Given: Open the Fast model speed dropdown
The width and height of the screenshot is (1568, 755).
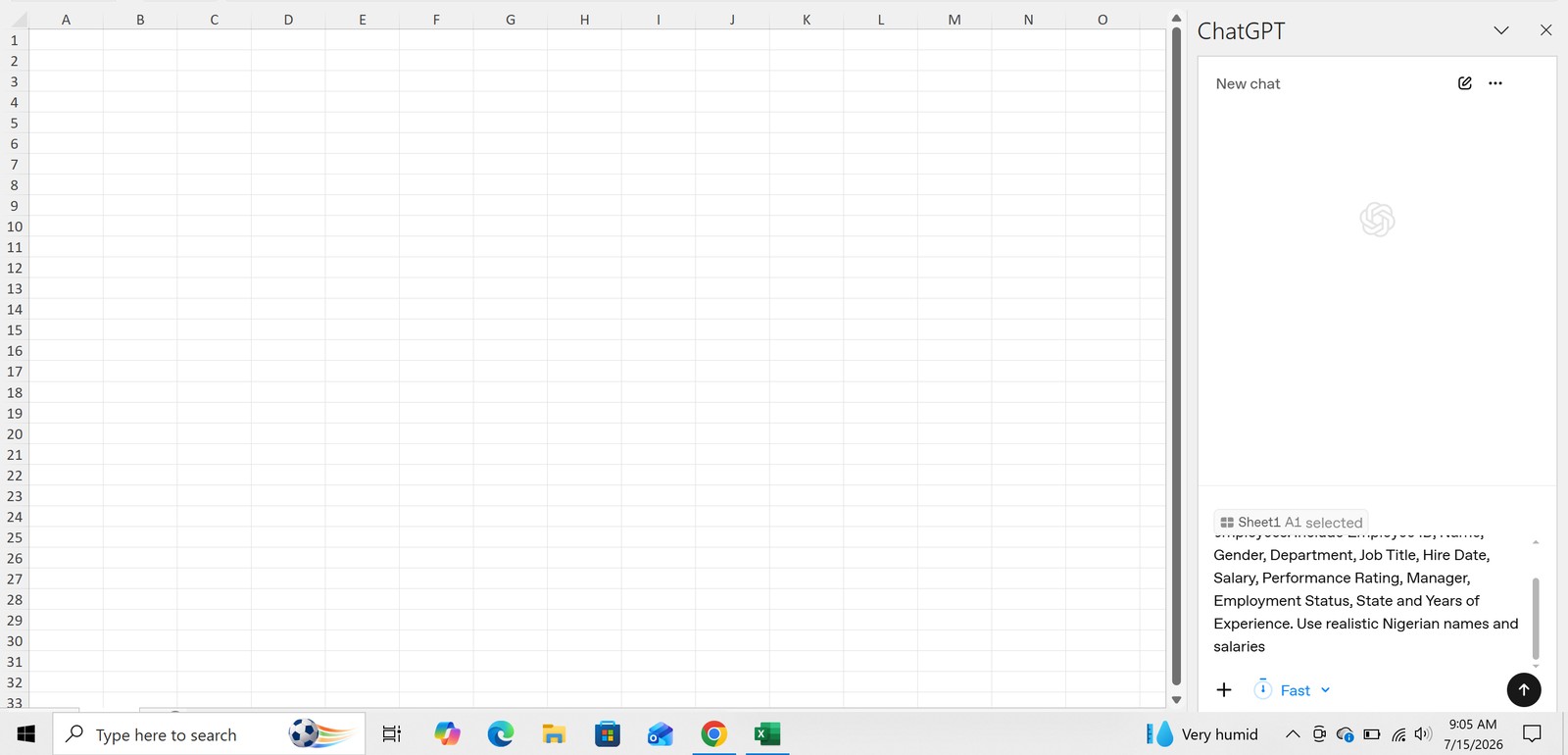Looking at the screenshot, I should (x=1294, y=690).
